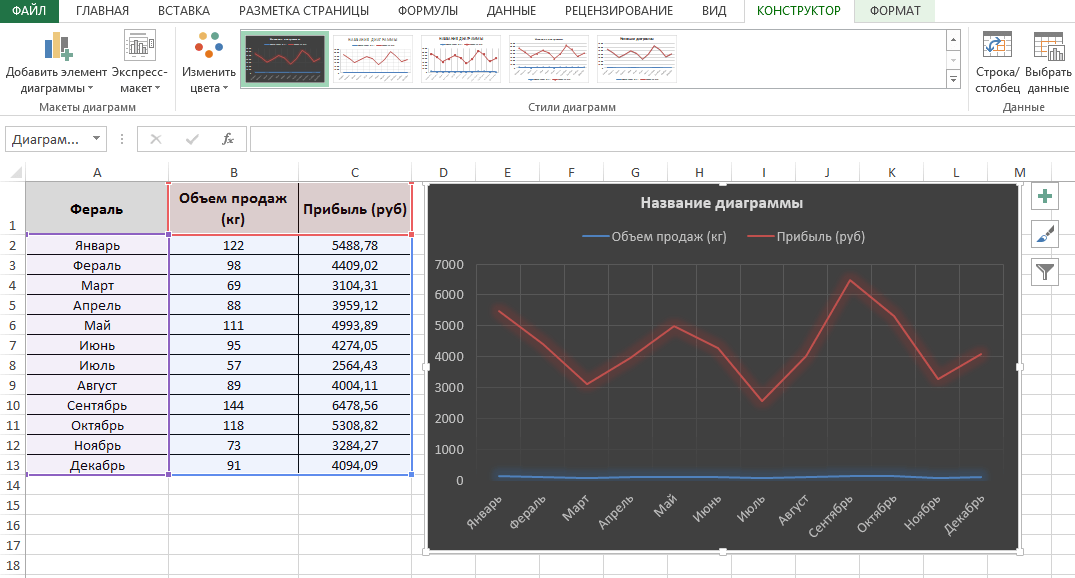Click the formula bar input field

click(660, 139)
